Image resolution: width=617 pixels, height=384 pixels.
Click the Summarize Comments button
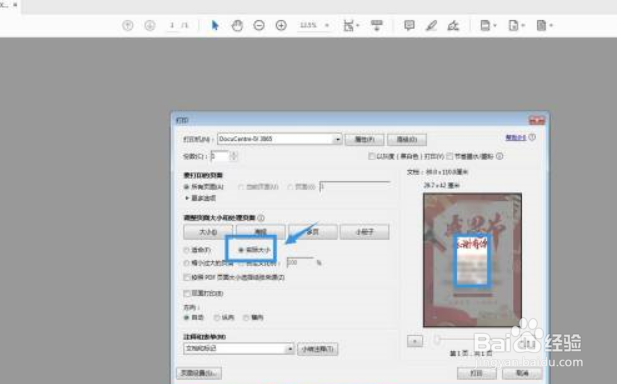click(x=318, y=349)
